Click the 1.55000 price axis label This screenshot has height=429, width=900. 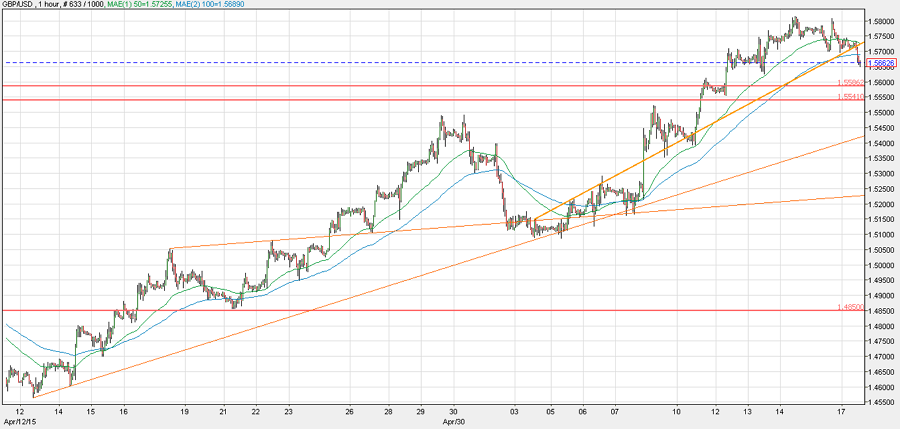pyautogui.click(x=882, y=113)
